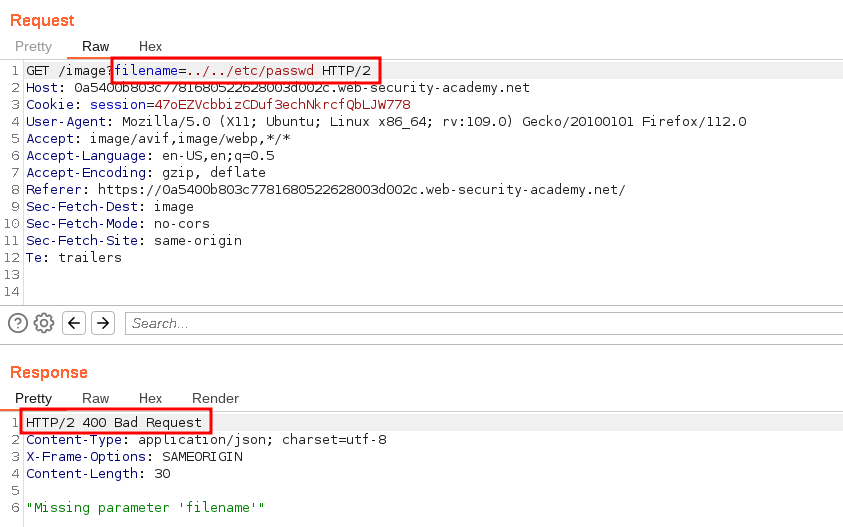Open the Response Render tab
Viewport: 843px width, 527px height.
coord(215,398)
